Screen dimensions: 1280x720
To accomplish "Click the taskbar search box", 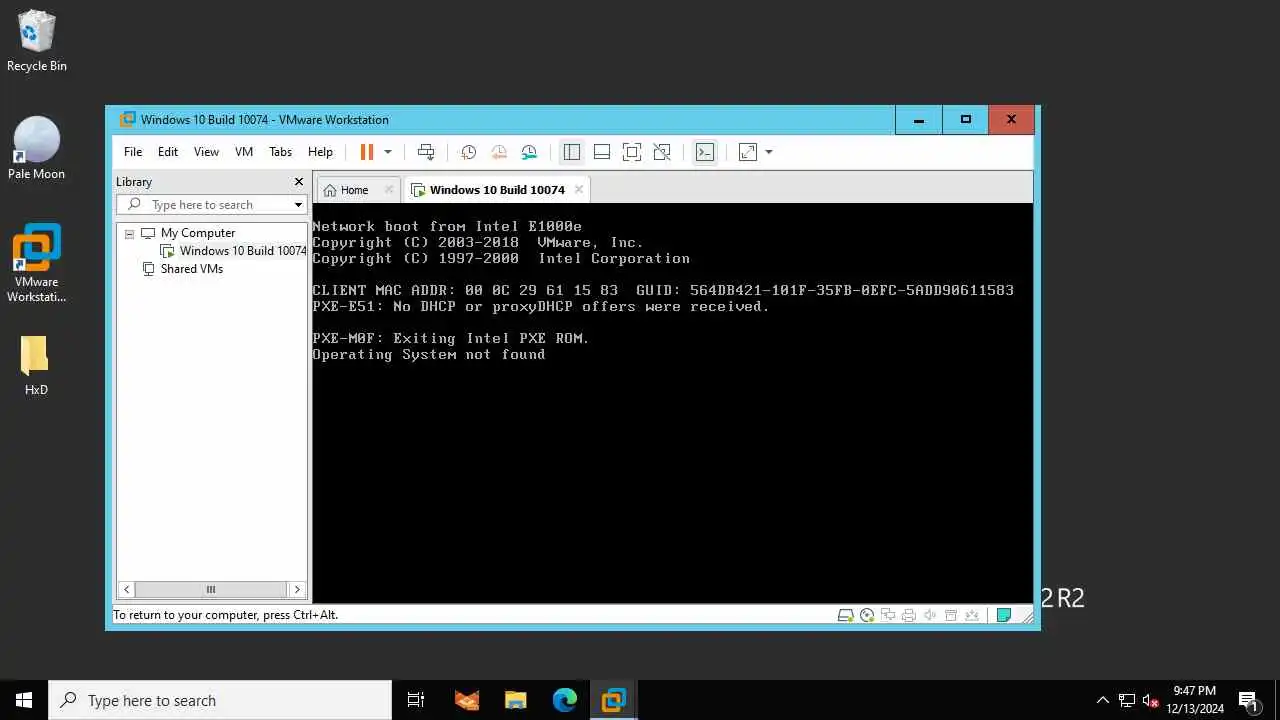I will [x=220, y=700].
